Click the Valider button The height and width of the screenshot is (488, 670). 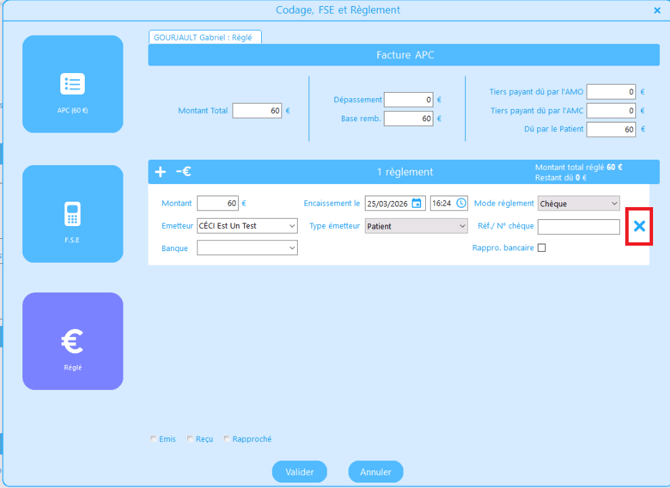(x=299, y=472)
